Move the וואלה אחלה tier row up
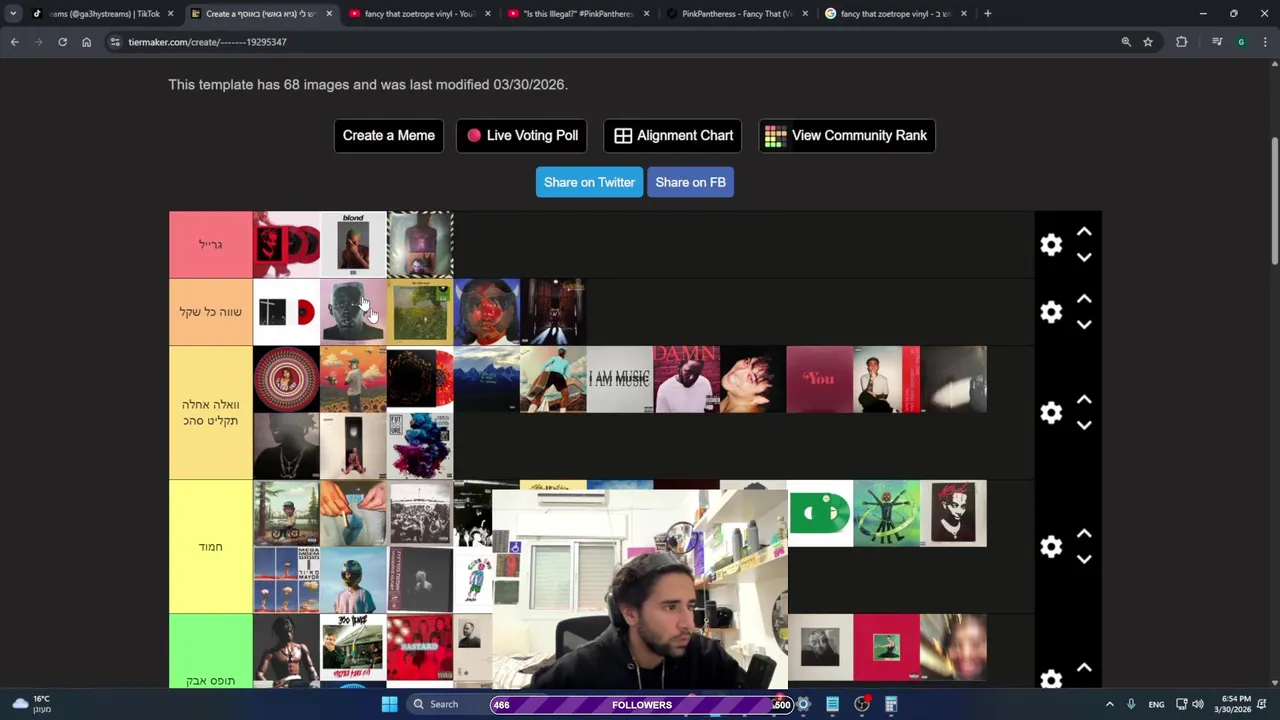This screenshot has width=1280, height=720. pos(1084,400)
